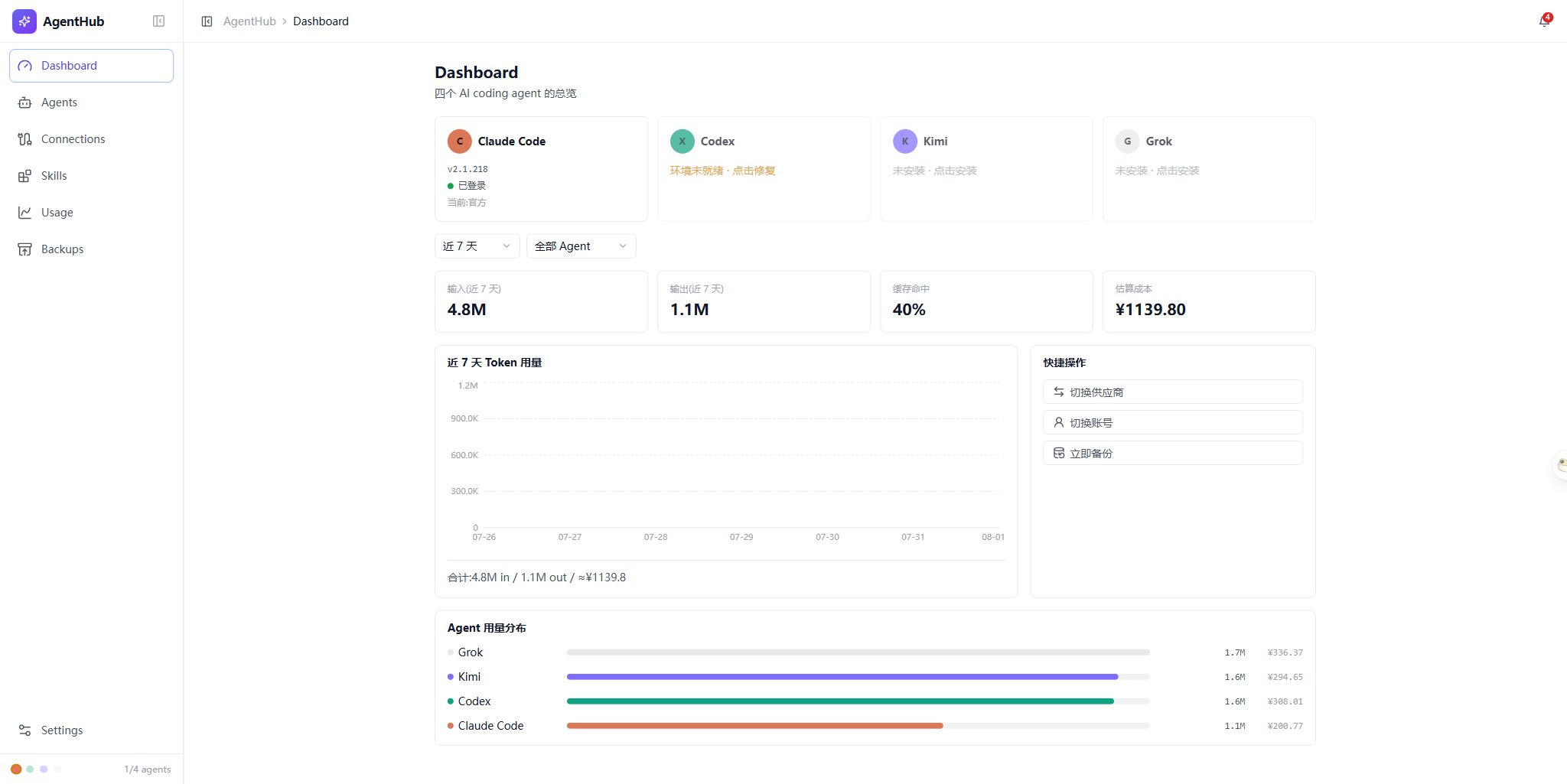Click the 已登录 status text
Image resolution: width=1567 pixels, height=784 pixels.
(472, 186)
